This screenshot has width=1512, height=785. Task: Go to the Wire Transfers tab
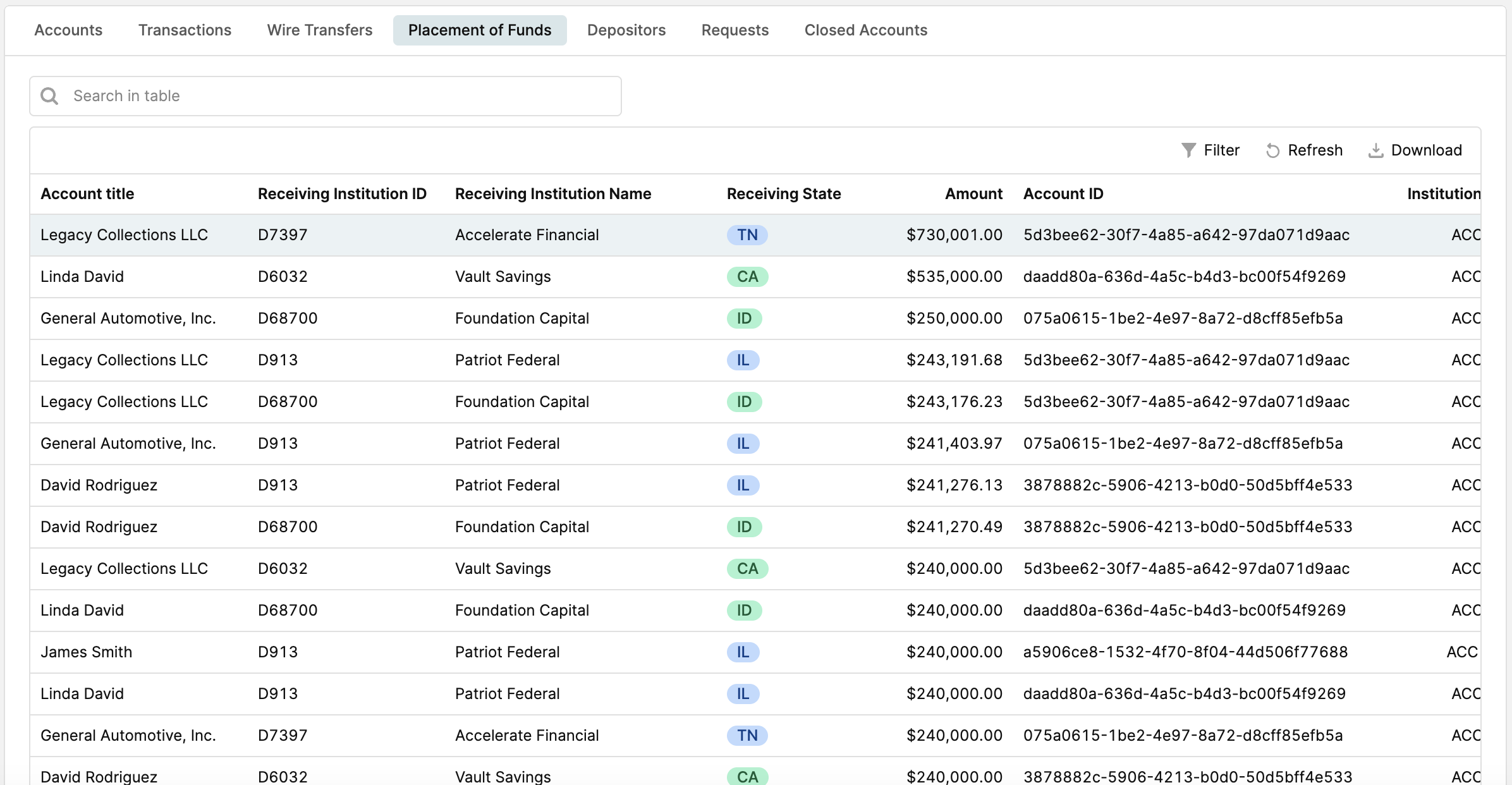click(x=320, y=30)
